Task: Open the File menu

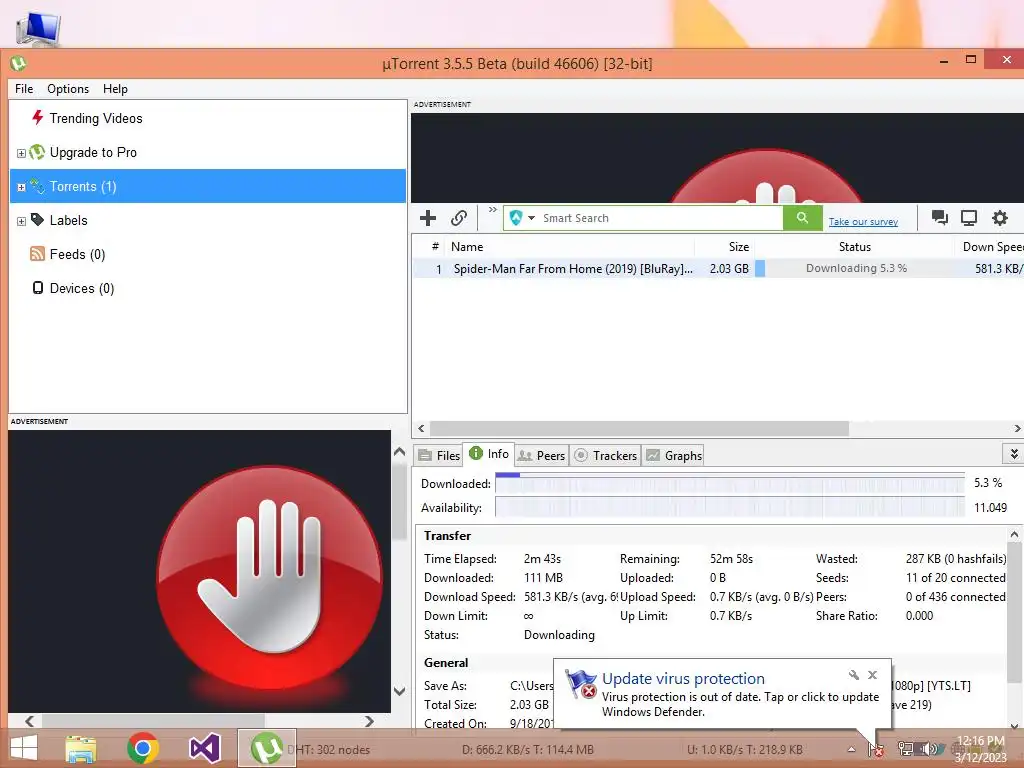Action: coord(24,89)
